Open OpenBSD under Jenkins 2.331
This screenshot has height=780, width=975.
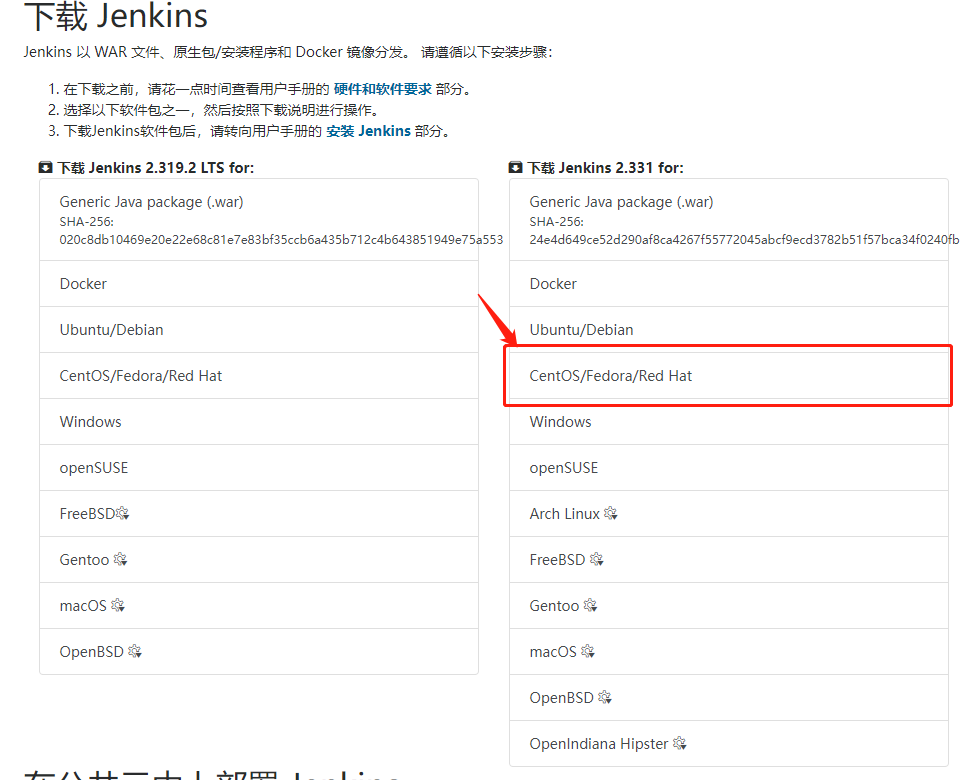click(729, 698)
